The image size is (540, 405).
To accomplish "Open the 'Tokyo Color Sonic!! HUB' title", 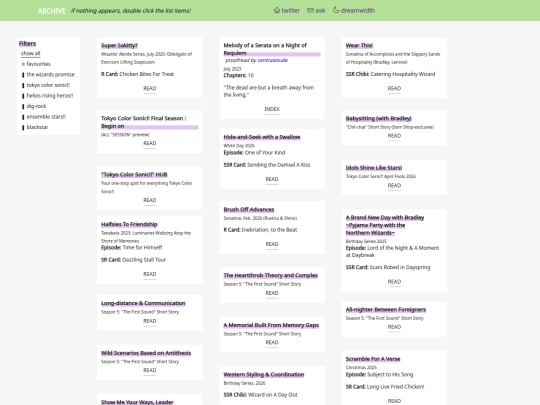I will (134, 175).
